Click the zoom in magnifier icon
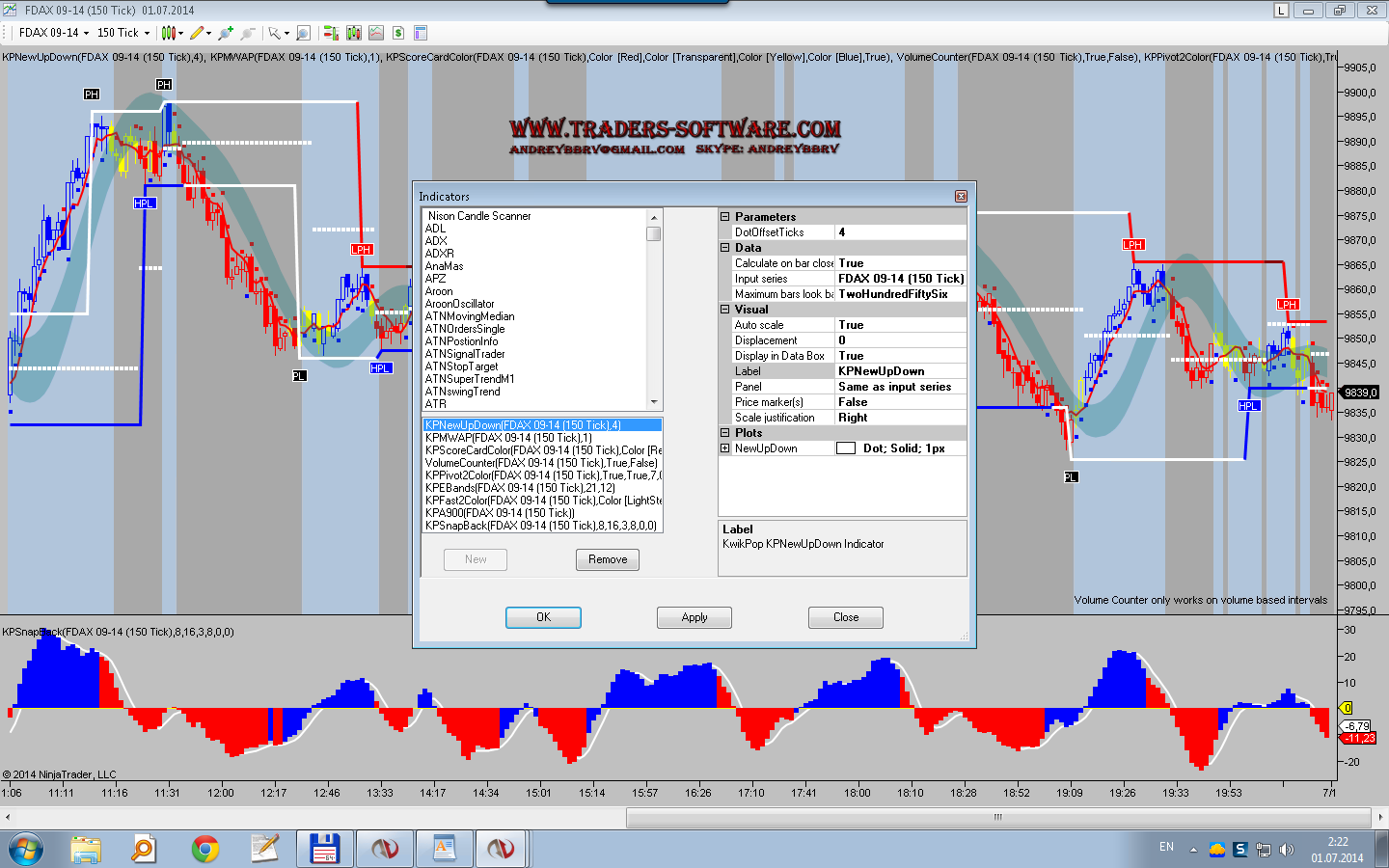 click(225, 33)
